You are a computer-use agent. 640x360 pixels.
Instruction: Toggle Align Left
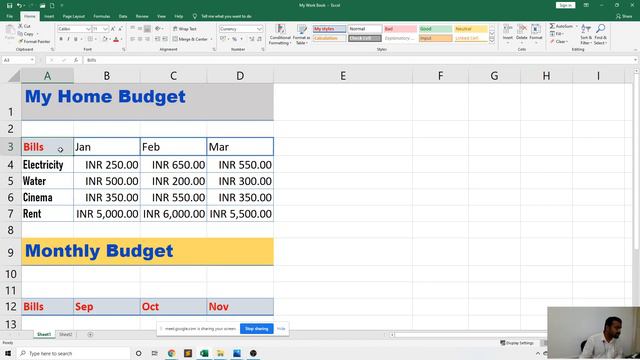tap(133, 39)
